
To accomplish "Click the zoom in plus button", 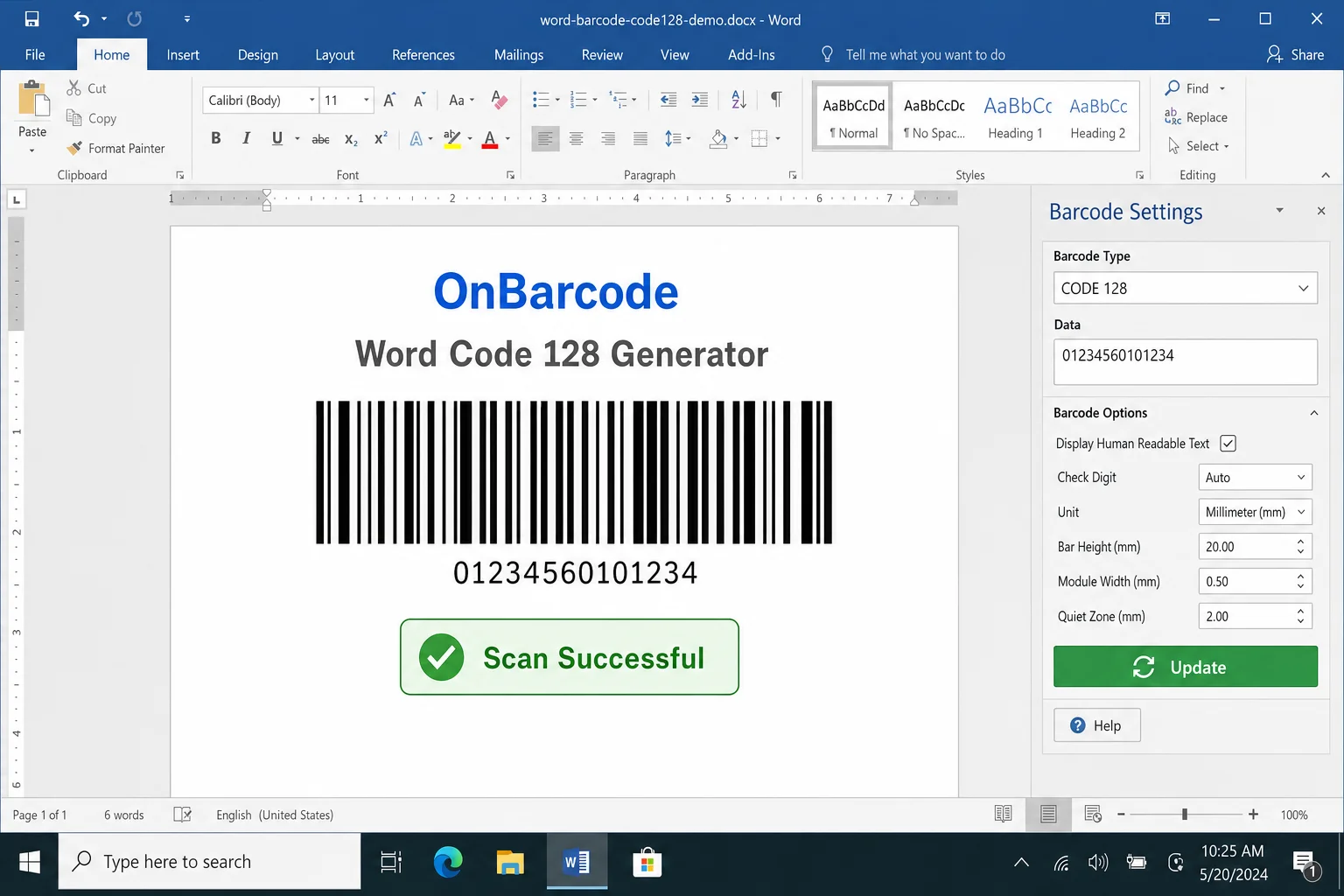I will click(x=1253, y=815).
